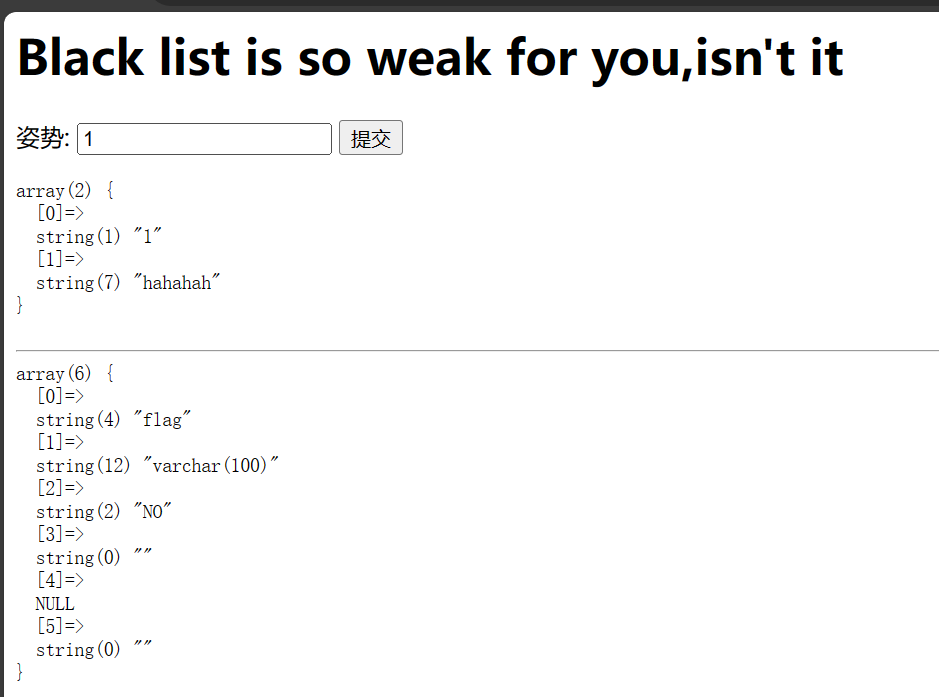Click the NULL value line
939x697 pixels.
click(x=55, y=604)
